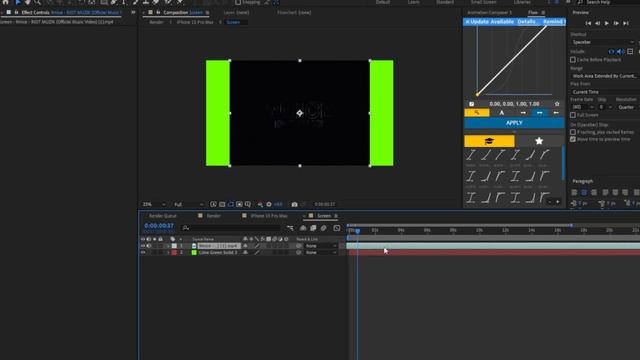This screenshot has width=640, height=360.
Task: Play the preview
Action: pos(607,23)
